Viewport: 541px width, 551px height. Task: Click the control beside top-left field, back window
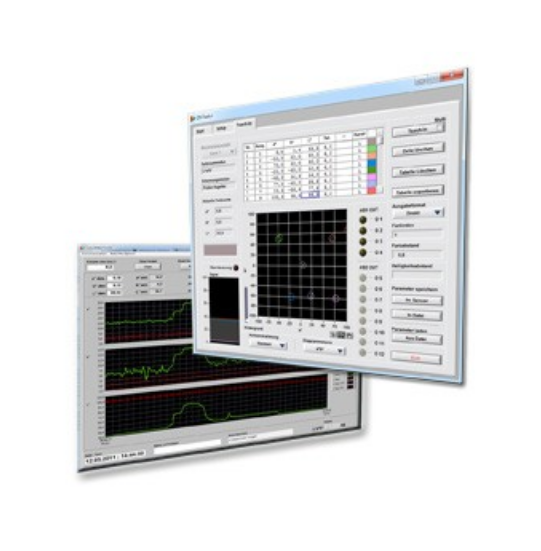148,266
